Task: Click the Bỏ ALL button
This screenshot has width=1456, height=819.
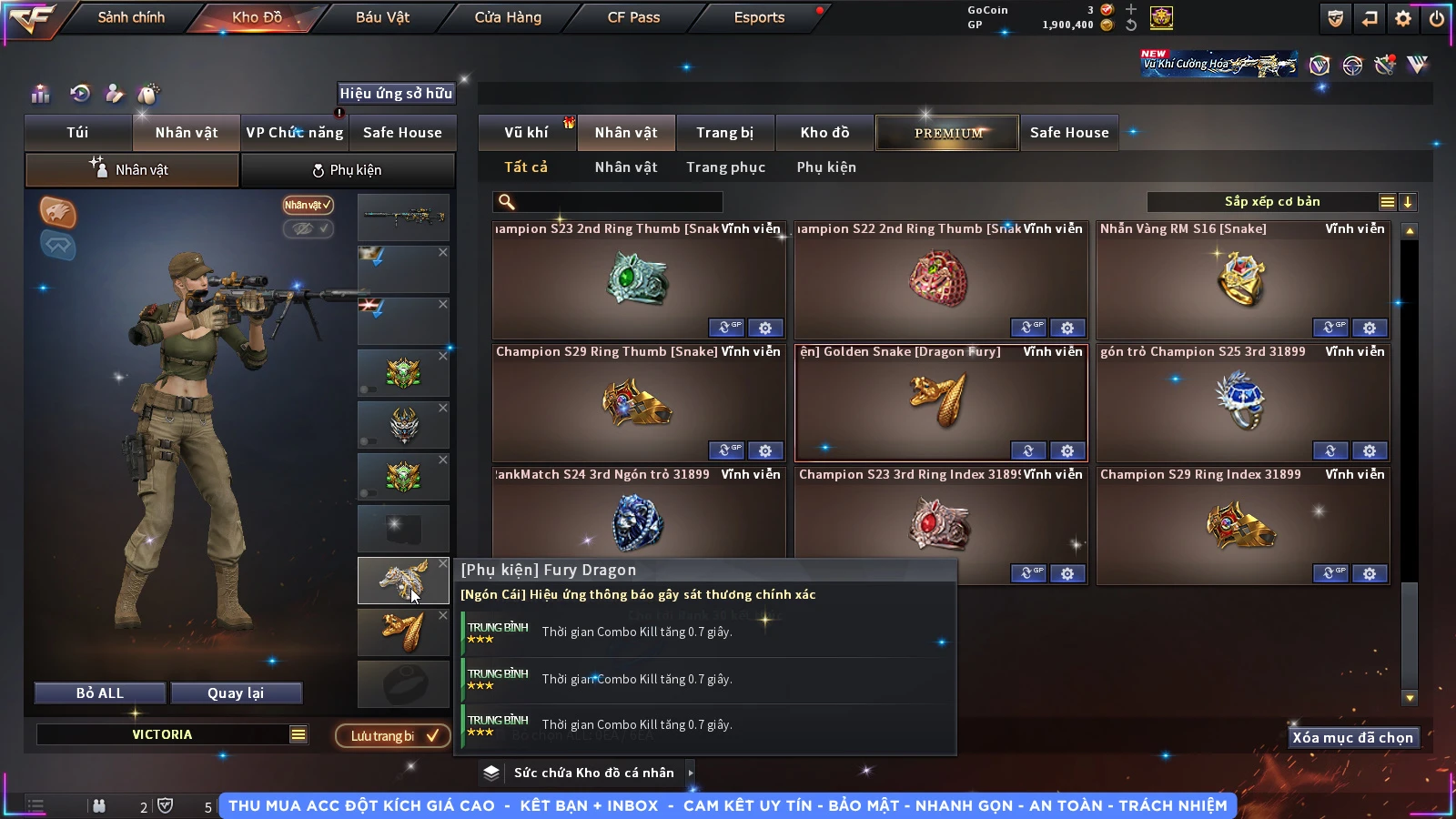Action: click(100, 693)
